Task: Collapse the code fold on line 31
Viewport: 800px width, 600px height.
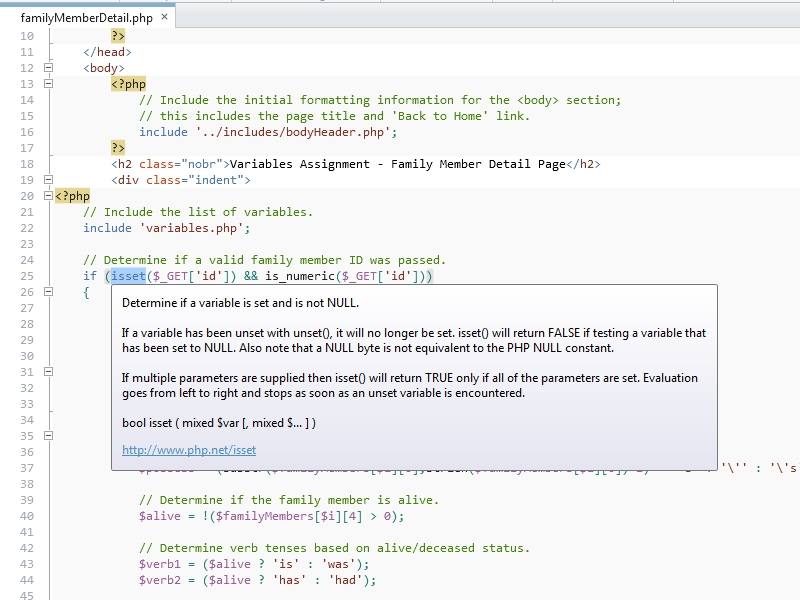Action: tap(47, 372)
